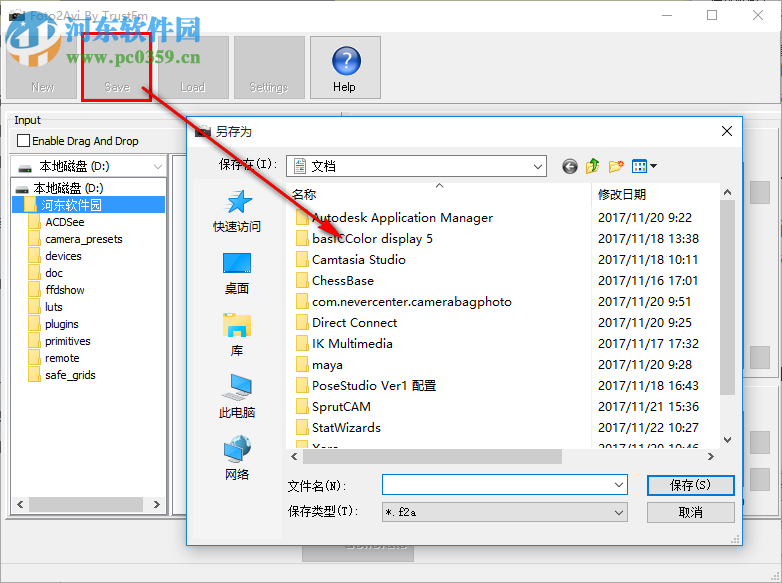
Task: Click file list scroll up arrow
Action: (728, 193)
